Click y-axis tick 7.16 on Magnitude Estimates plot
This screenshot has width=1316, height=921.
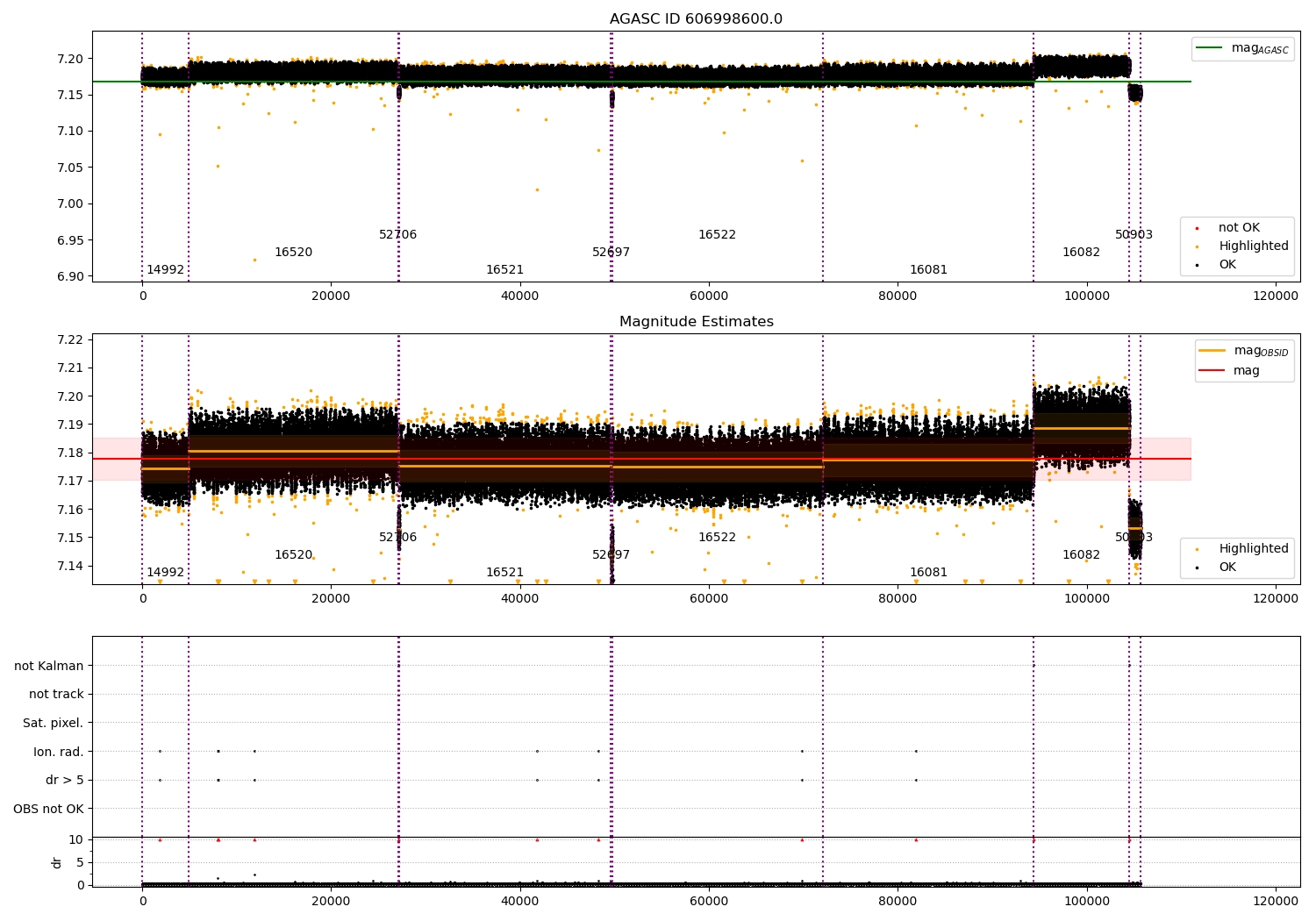71,510
